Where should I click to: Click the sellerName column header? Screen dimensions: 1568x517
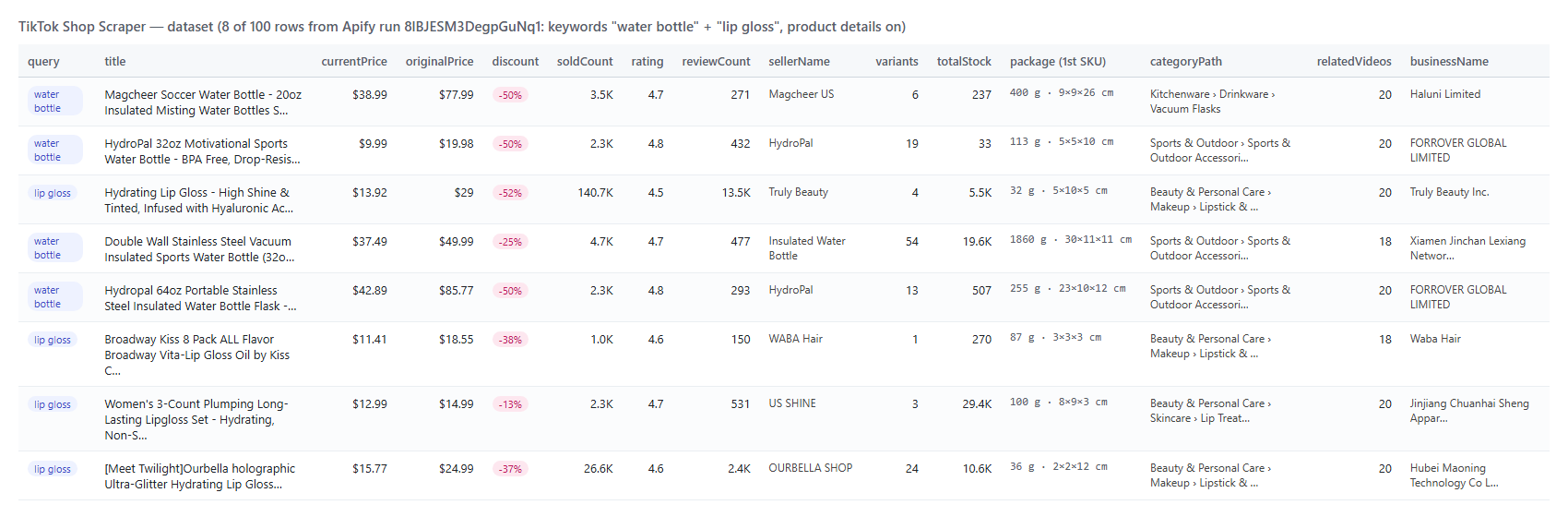[799, 62]
